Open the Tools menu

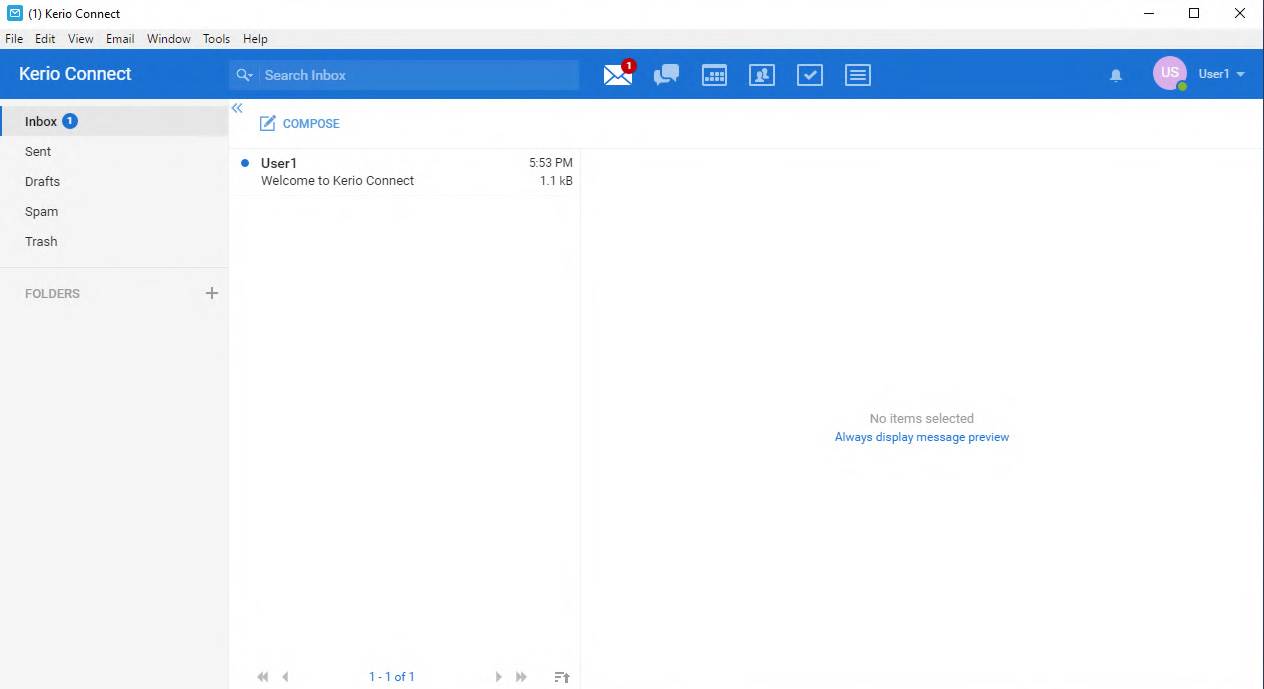point(216,39)
